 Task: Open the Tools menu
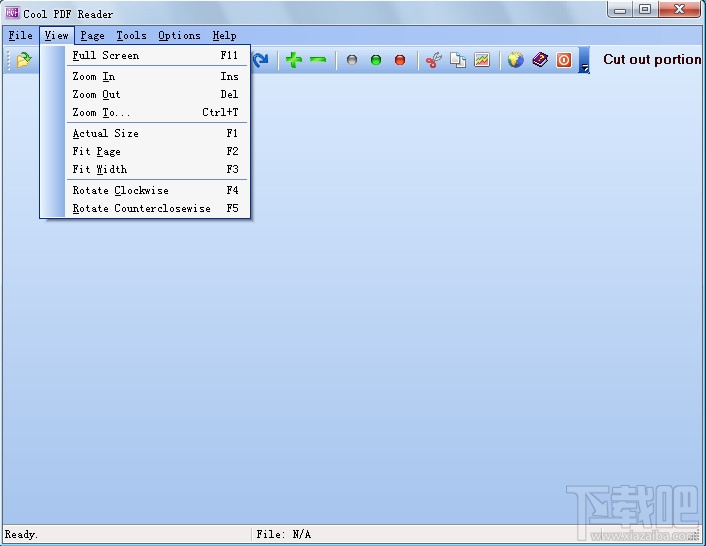(131, 36)
